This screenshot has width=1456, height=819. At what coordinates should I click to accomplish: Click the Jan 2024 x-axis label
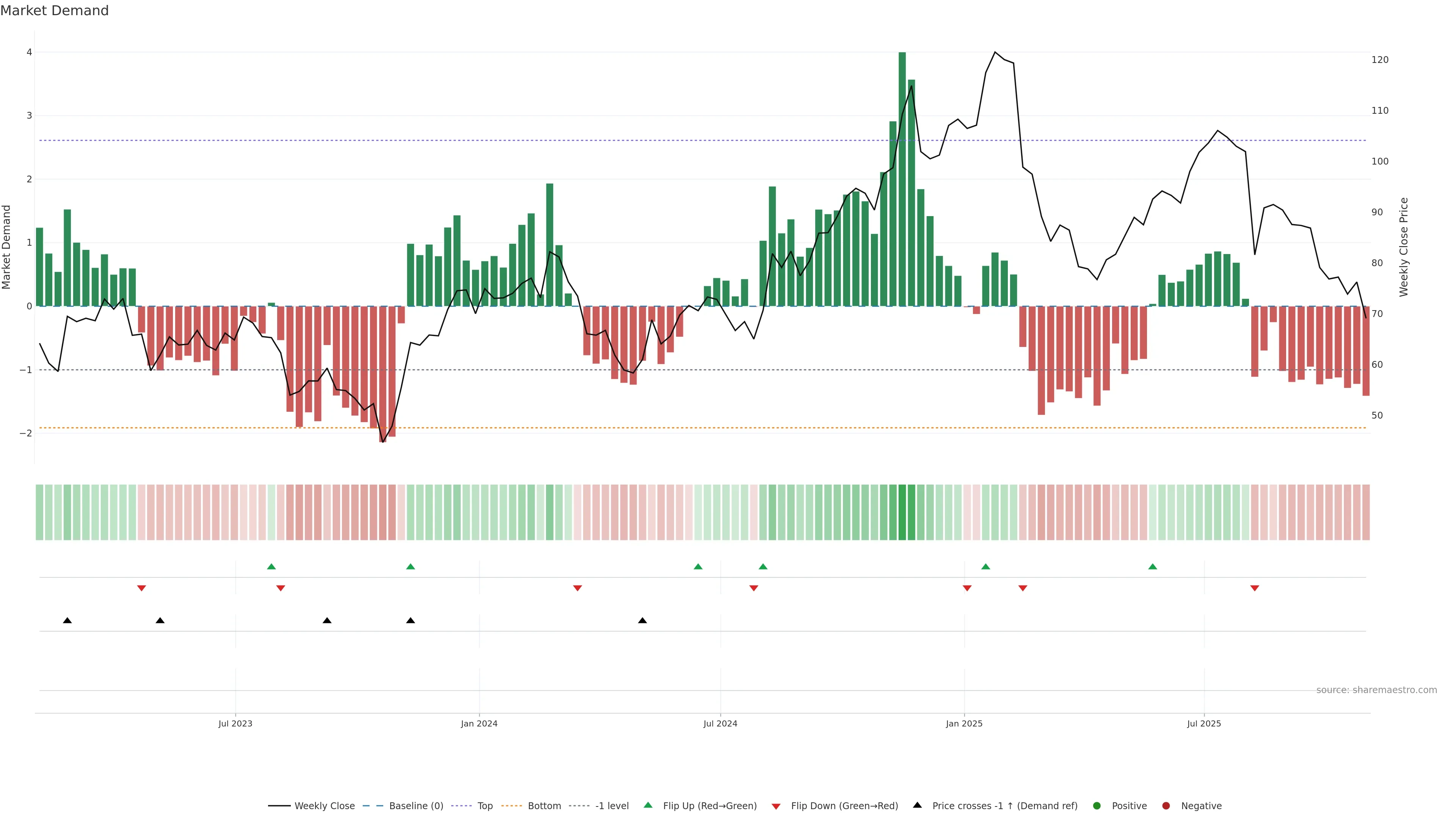[x=479, y=724]
